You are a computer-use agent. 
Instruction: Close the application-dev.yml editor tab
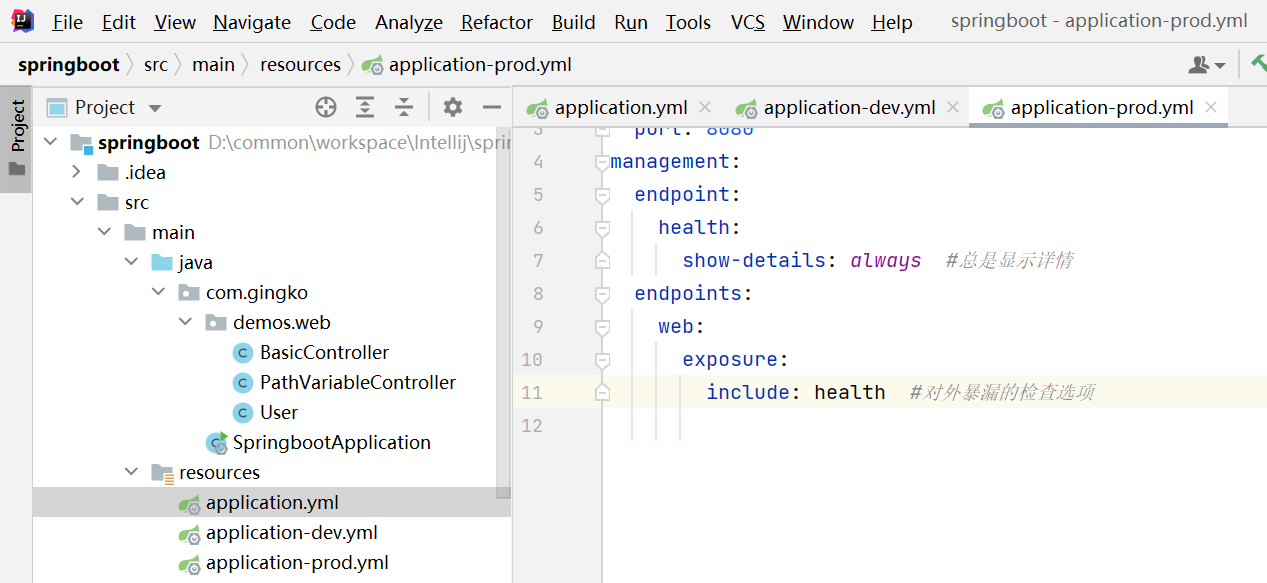pyautogui.click(x=952, y=107)
